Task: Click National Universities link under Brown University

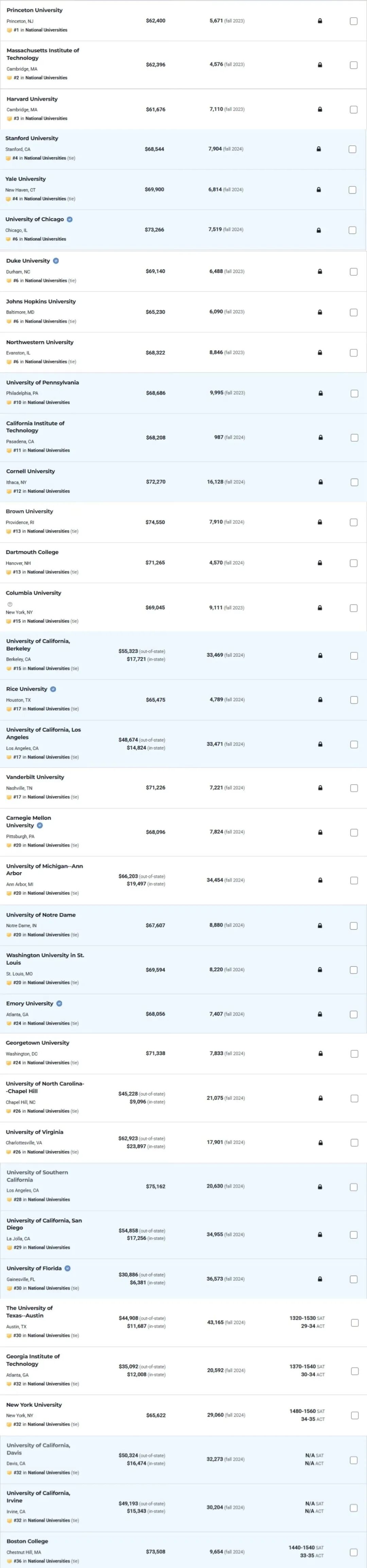Action: pyautogui.click(x=48, y=531)
